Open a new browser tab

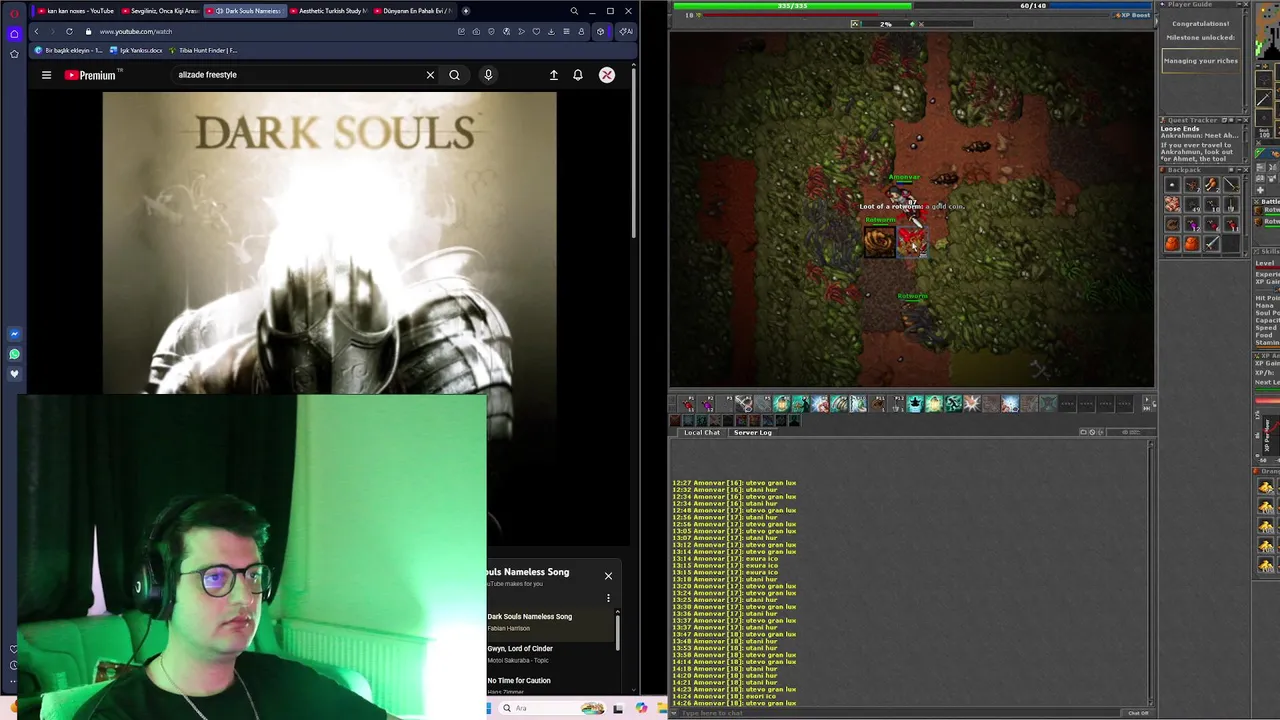coord(465,11)
